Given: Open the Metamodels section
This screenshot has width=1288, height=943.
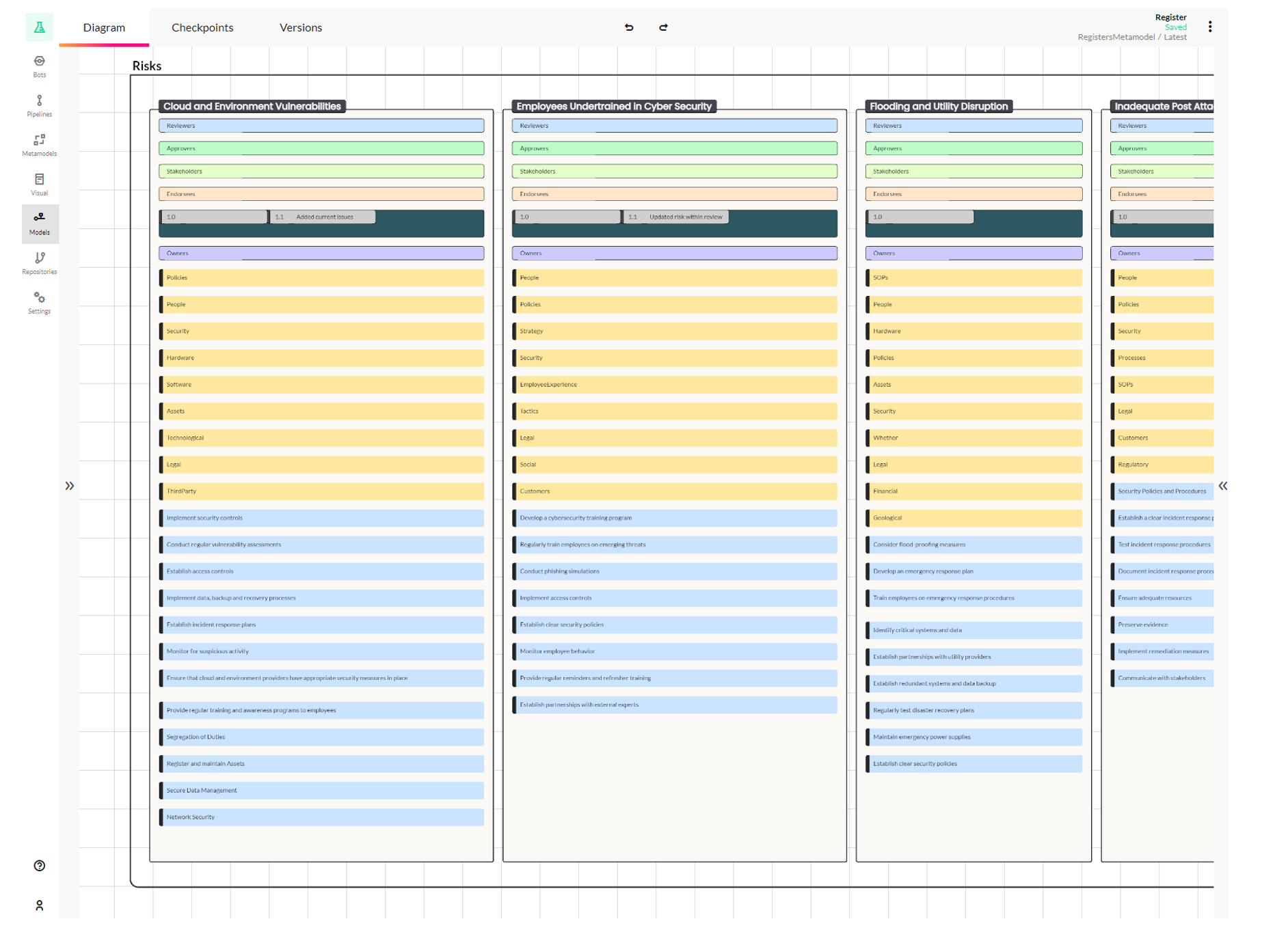Looking at the screenshot, I should (39, 143).
